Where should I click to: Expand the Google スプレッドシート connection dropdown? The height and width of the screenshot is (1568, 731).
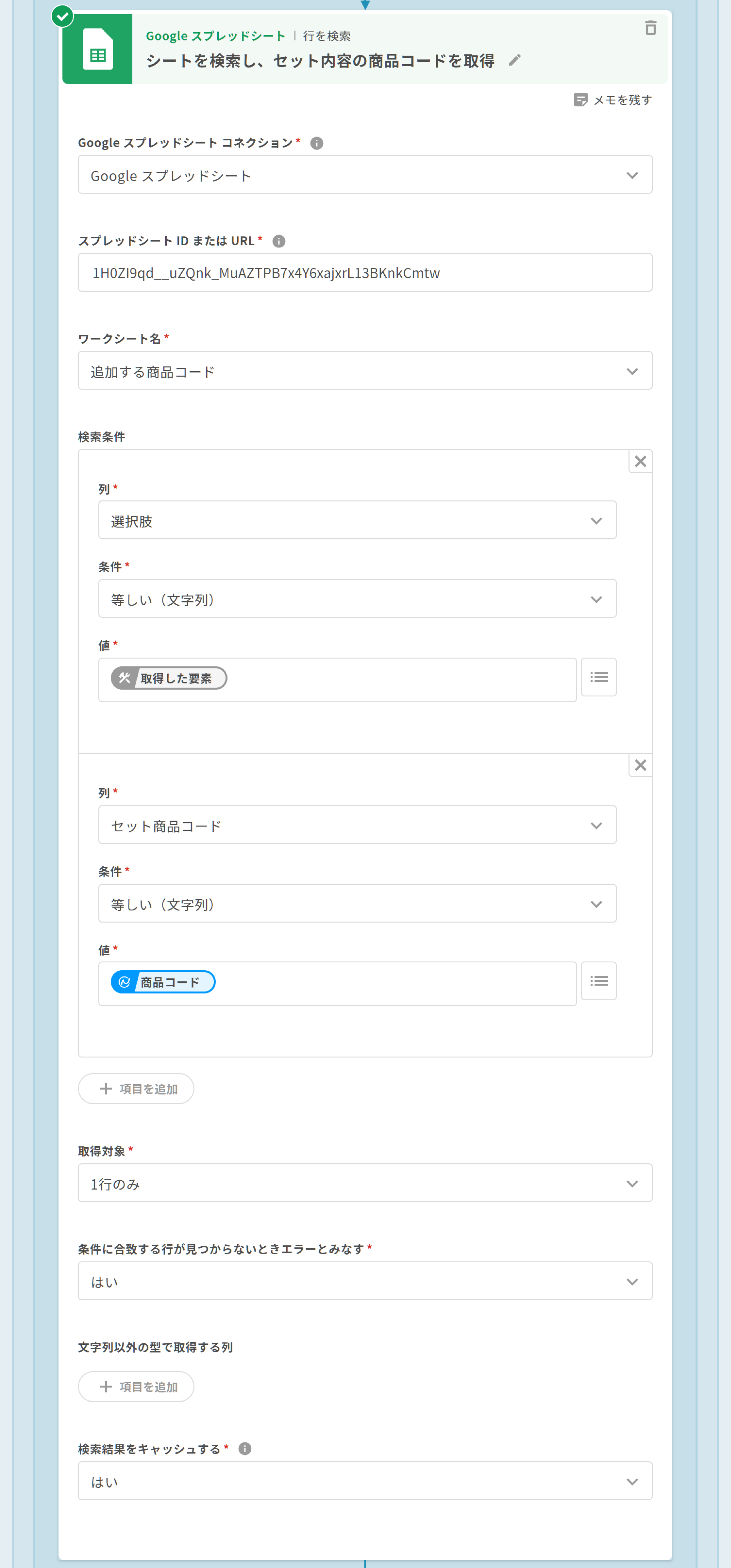pyautogui.click(x=365, y=175)
